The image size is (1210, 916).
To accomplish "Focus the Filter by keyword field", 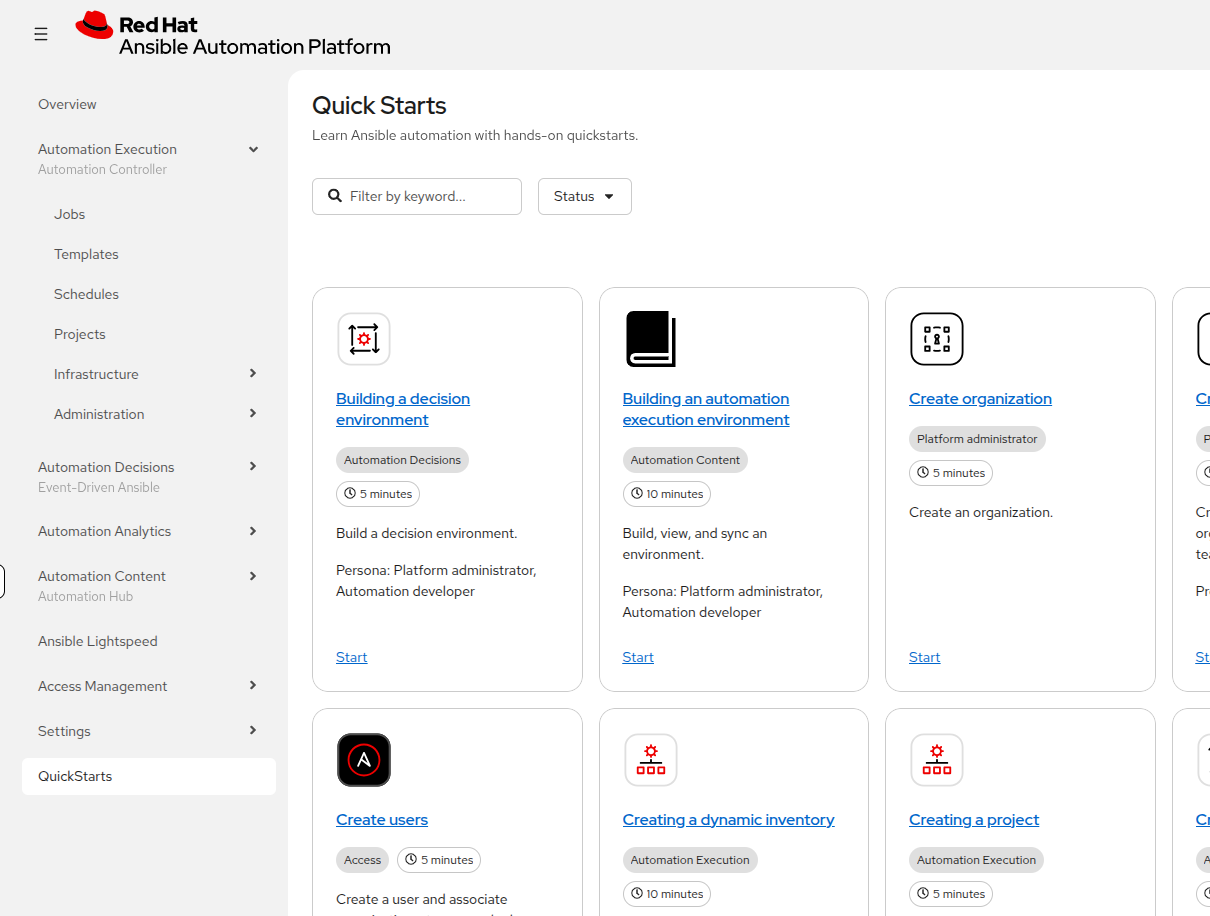I will (417, 196).
